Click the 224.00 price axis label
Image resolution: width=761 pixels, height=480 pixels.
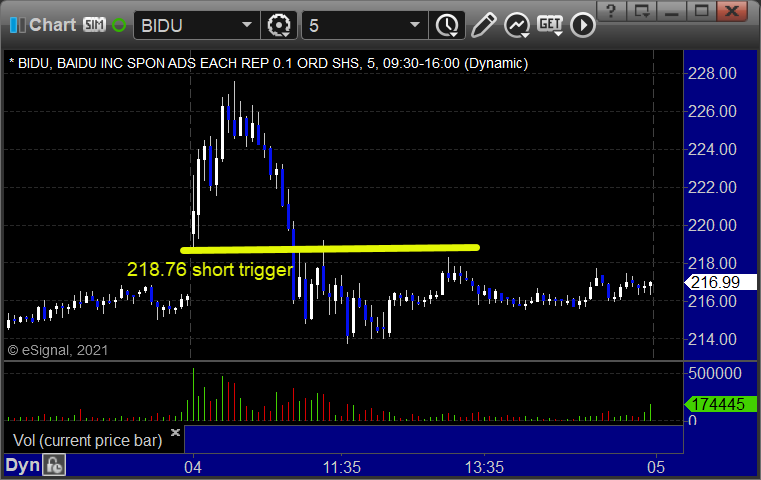coord(712,149)
